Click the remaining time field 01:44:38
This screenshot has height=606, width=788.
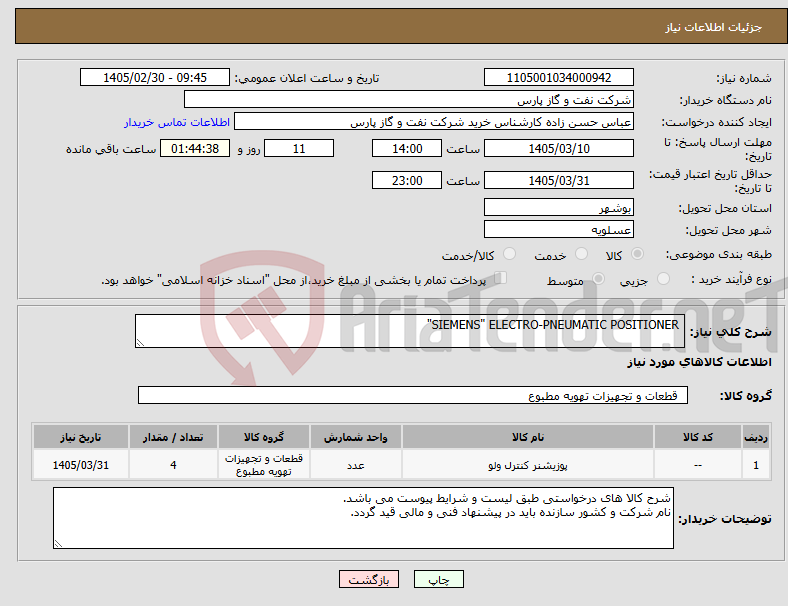[x=195, y=149]
